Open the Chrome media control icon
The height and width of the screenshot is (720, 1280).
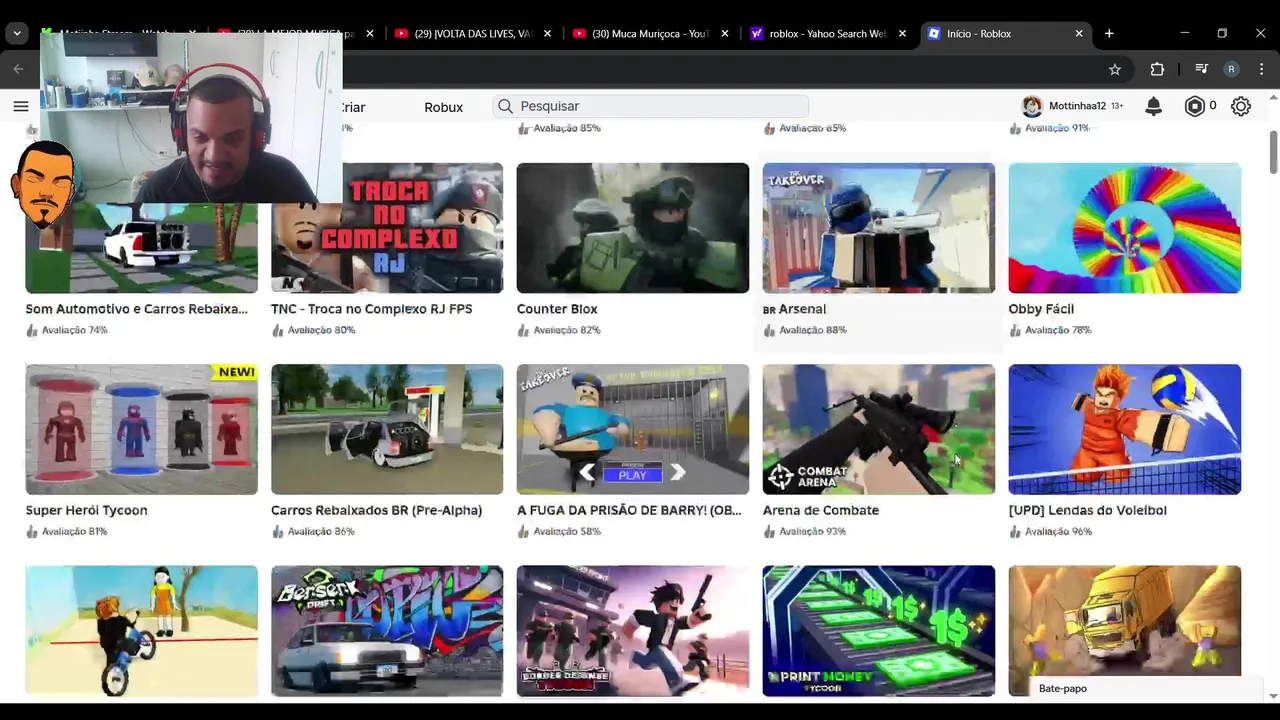tap(1201, 69)
